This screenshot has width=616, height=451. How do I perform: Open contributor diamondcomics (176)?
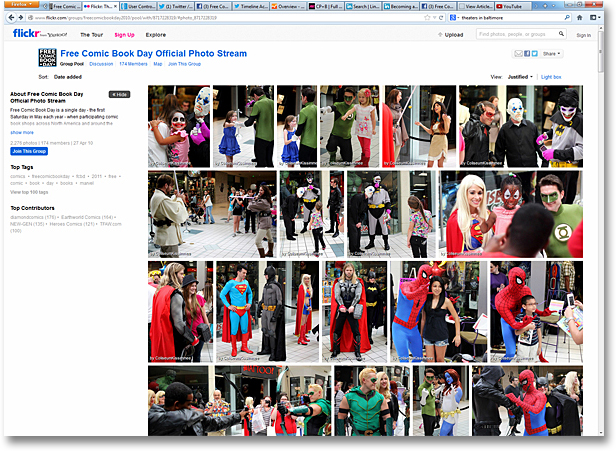(x=33, y=217)
